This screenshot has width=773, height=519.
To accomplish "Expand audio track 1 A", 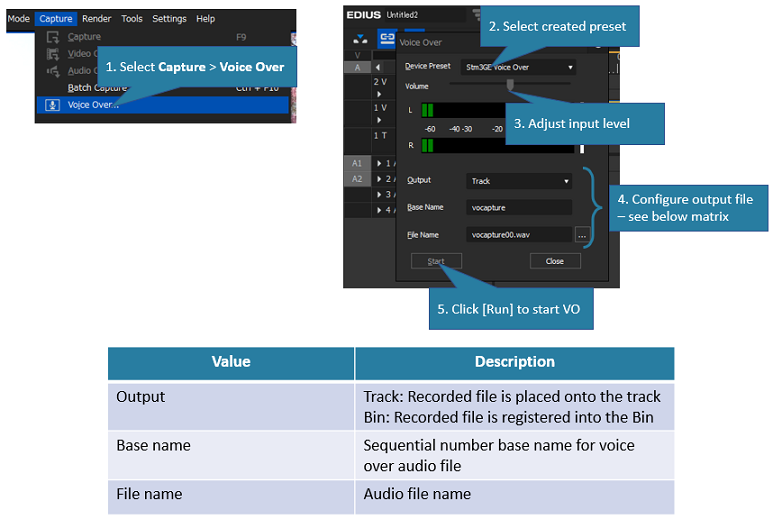I will (379, 163).
